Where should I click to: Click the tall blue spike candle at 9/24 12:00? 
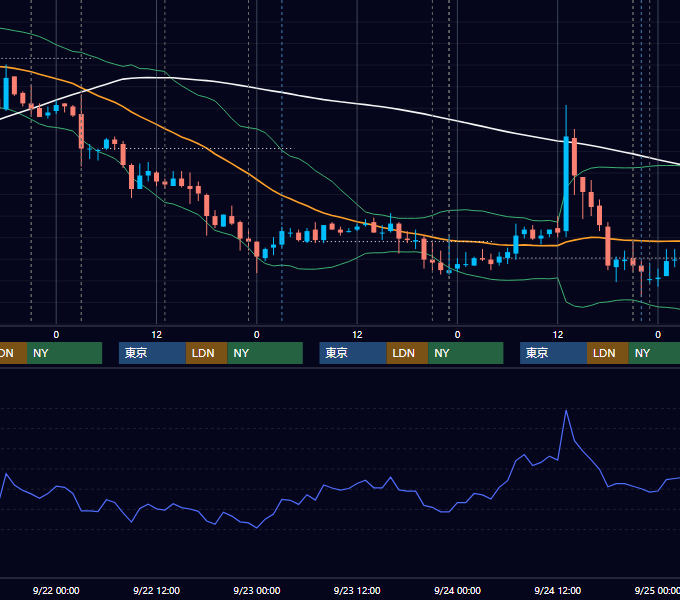(566, 184)
